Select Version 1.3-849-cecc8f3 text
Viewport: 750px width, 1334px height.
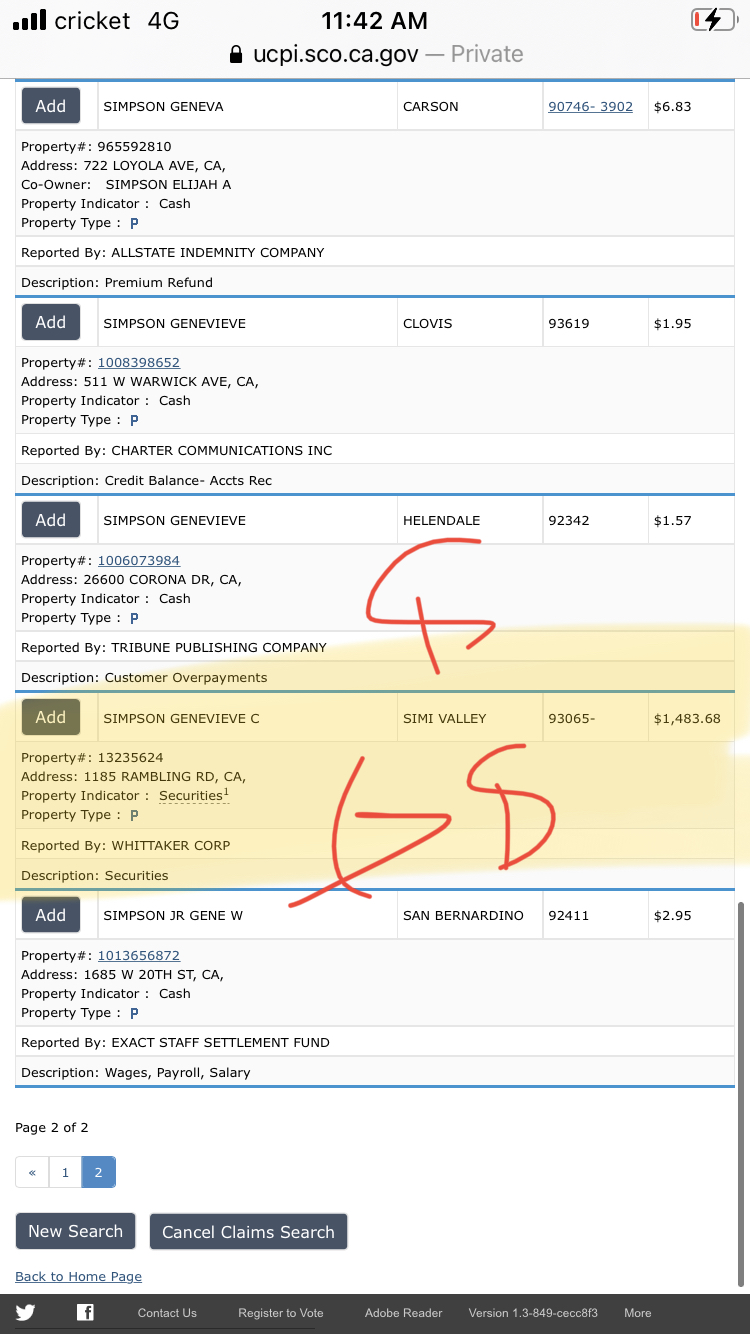[x=533, y=1313]
